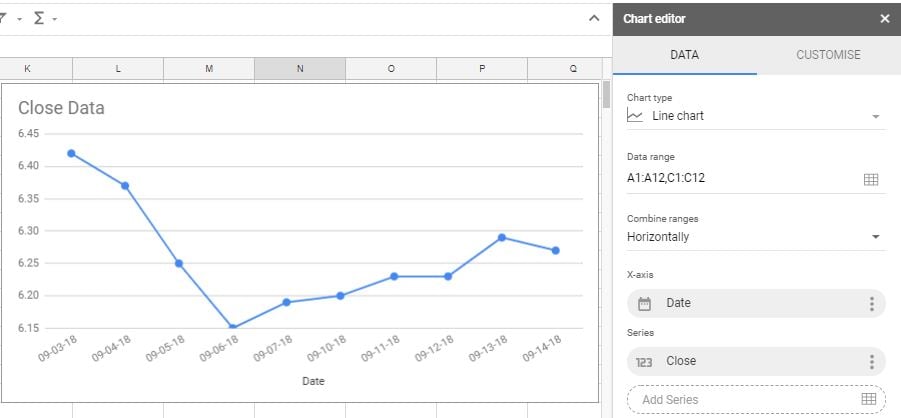901x418 pixels.
Task: Click the filter icon in toolbar
Action: (3, 18)
